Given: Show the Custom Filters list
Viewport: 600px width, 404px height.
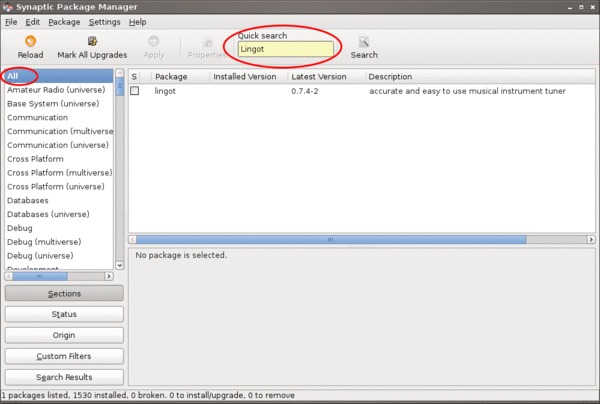Looking at the screenshot, I should tap(64, 356).
